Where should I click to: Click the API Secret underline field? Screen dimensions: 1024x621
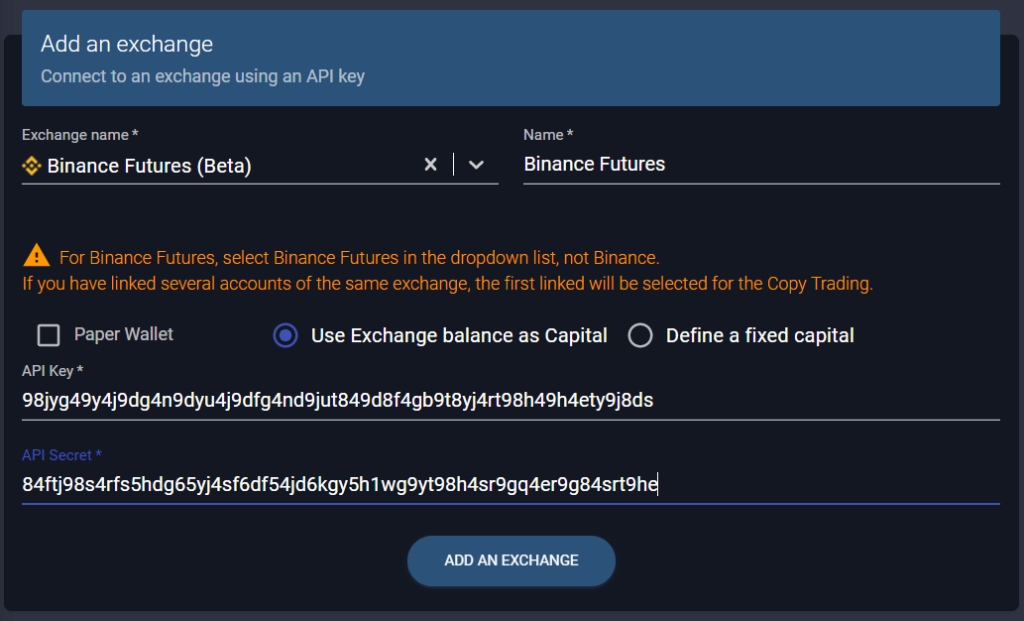[x=400, y=485]
